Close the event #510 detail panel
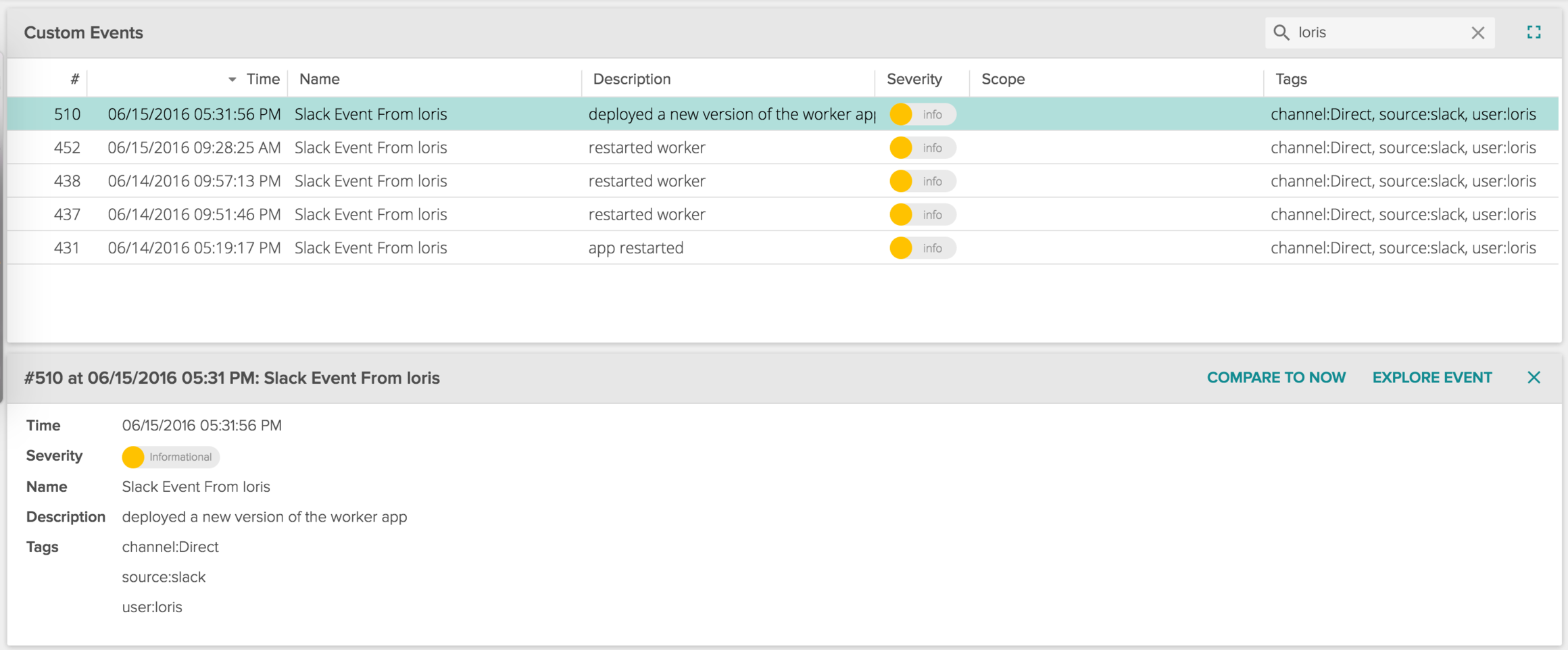The height and width of the screenshot is (650, 1568). pyautogui.click(x=1534, y=378)
